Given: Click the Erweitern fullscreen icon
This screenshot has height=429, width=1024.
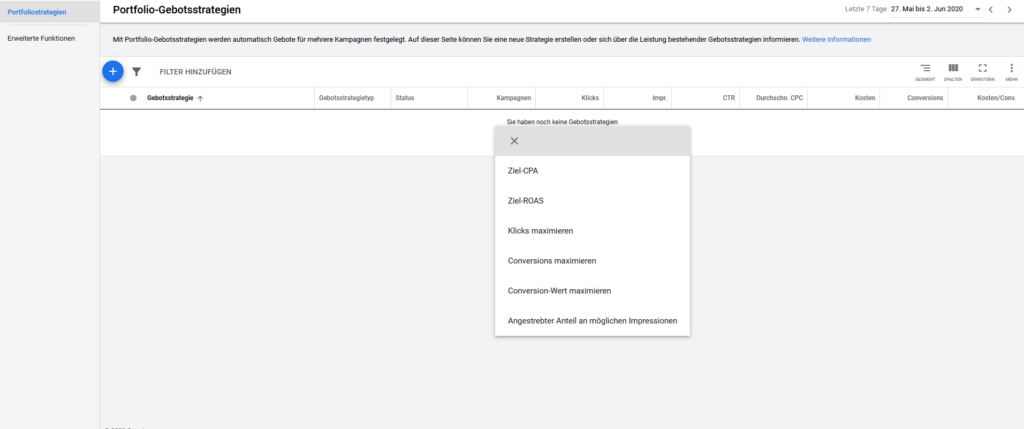Looking at the screenshot, I should pyautogui.click(x=982, y=68).
